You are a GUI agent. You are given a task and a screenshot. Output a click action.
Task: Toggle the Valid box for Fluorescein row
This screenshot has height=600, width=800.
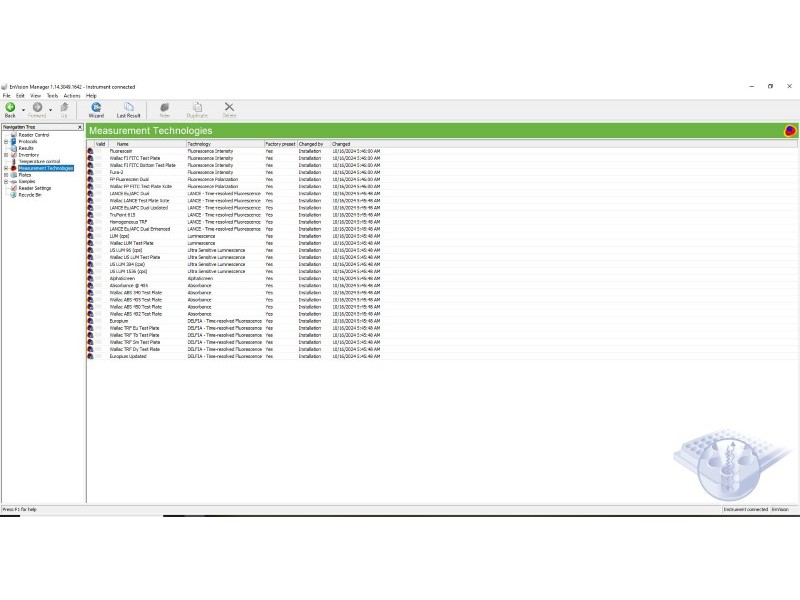point(99,151)
